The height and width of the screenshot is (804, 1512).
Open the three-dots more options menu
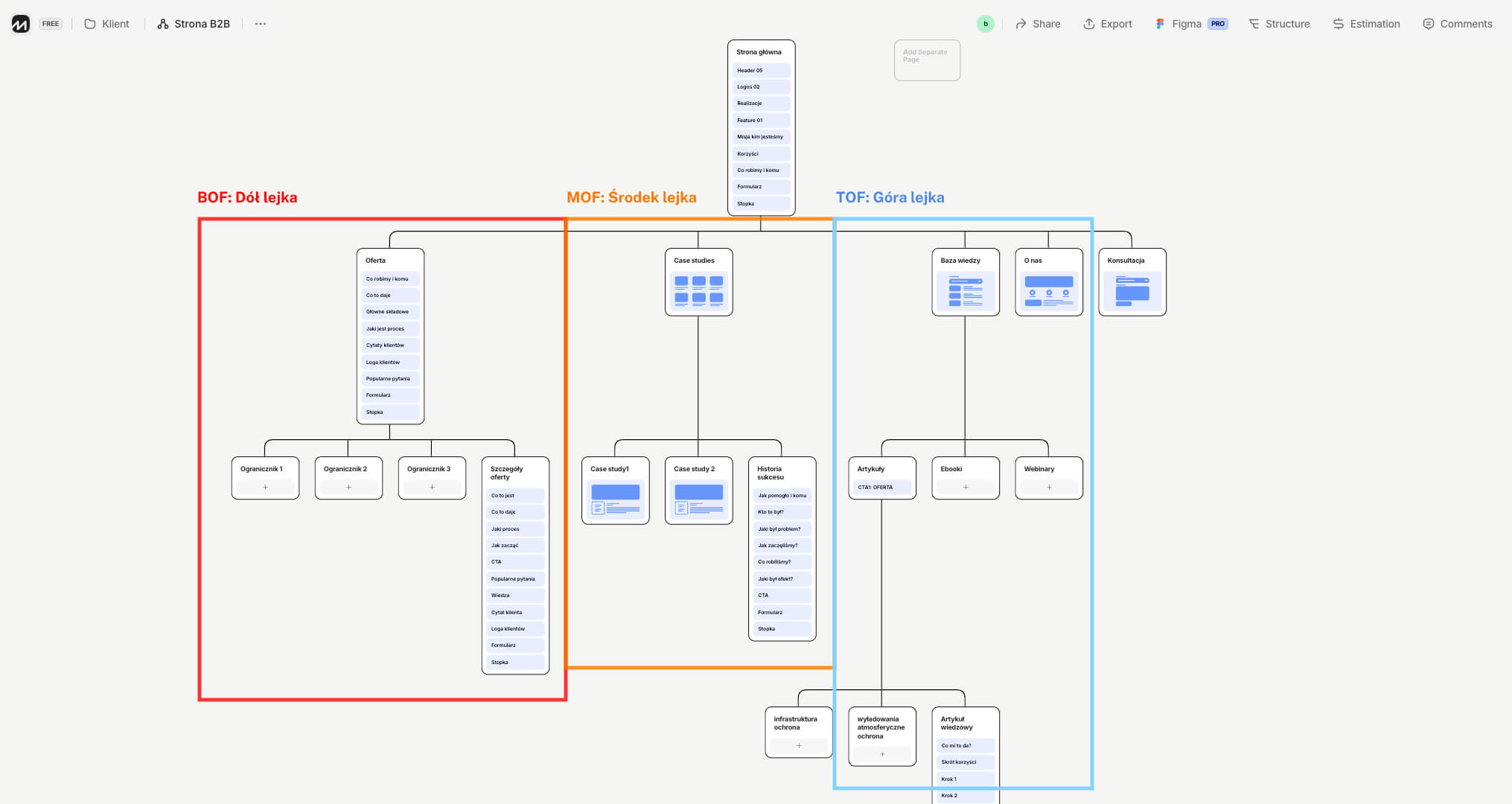tap(260, 24)
